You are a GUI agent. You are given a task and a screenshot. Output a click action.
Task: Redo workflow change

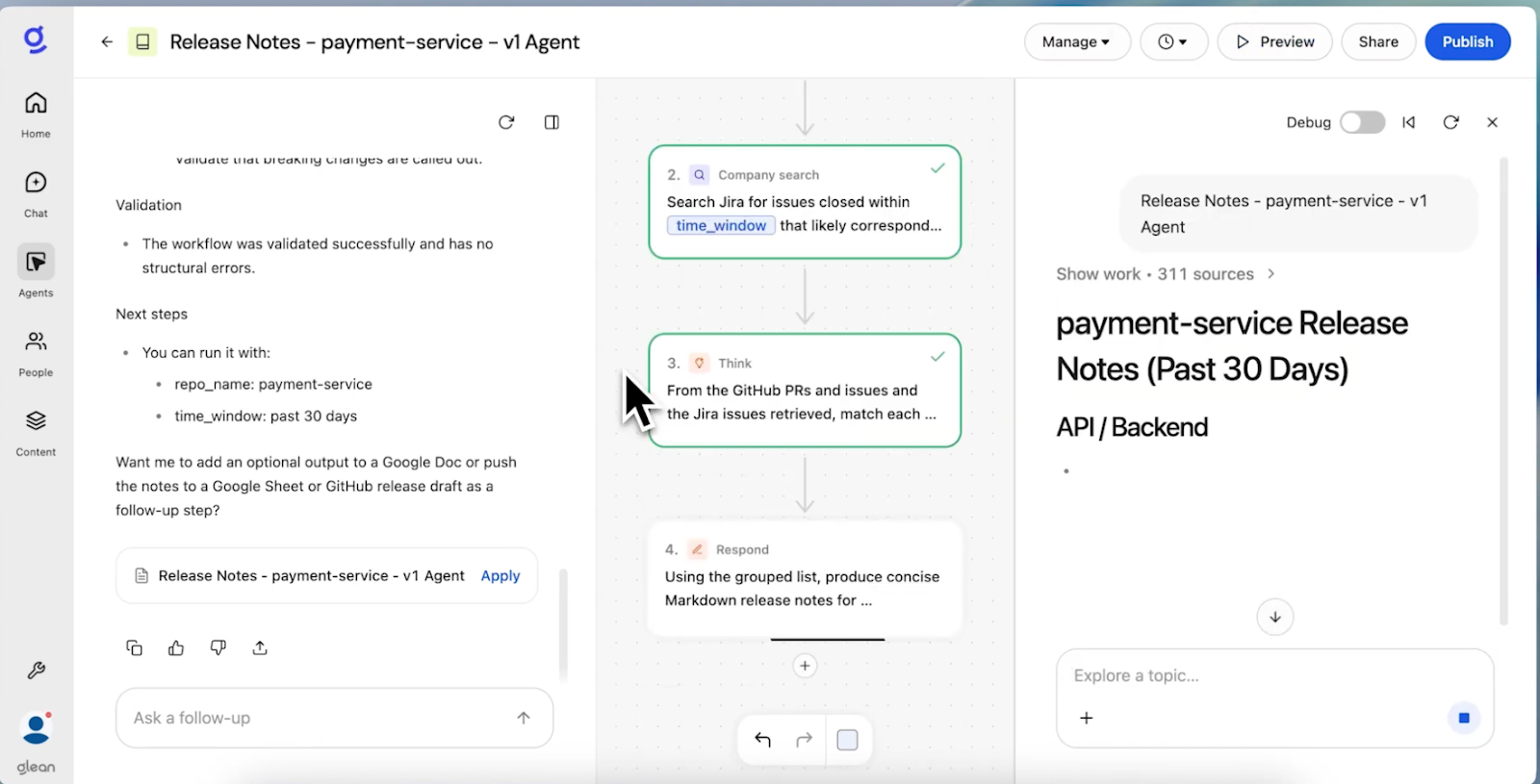[804, 740]
